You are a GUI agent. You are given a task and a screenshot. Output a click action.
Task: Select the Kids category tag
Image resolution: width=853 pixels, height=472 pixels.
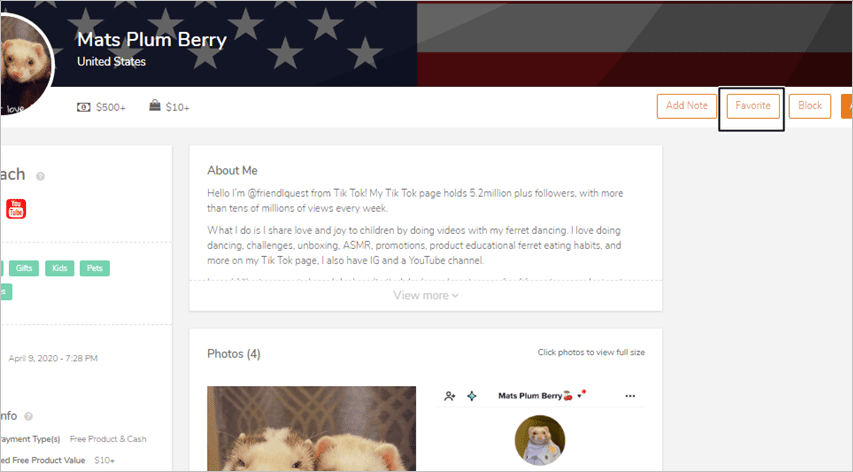click(59, 268)
